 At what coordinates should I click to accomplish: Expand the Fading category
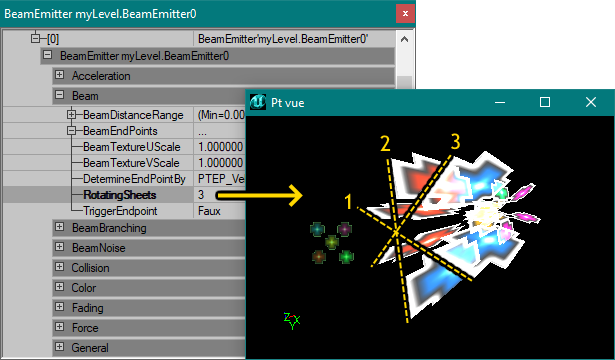tap(59, 307)
